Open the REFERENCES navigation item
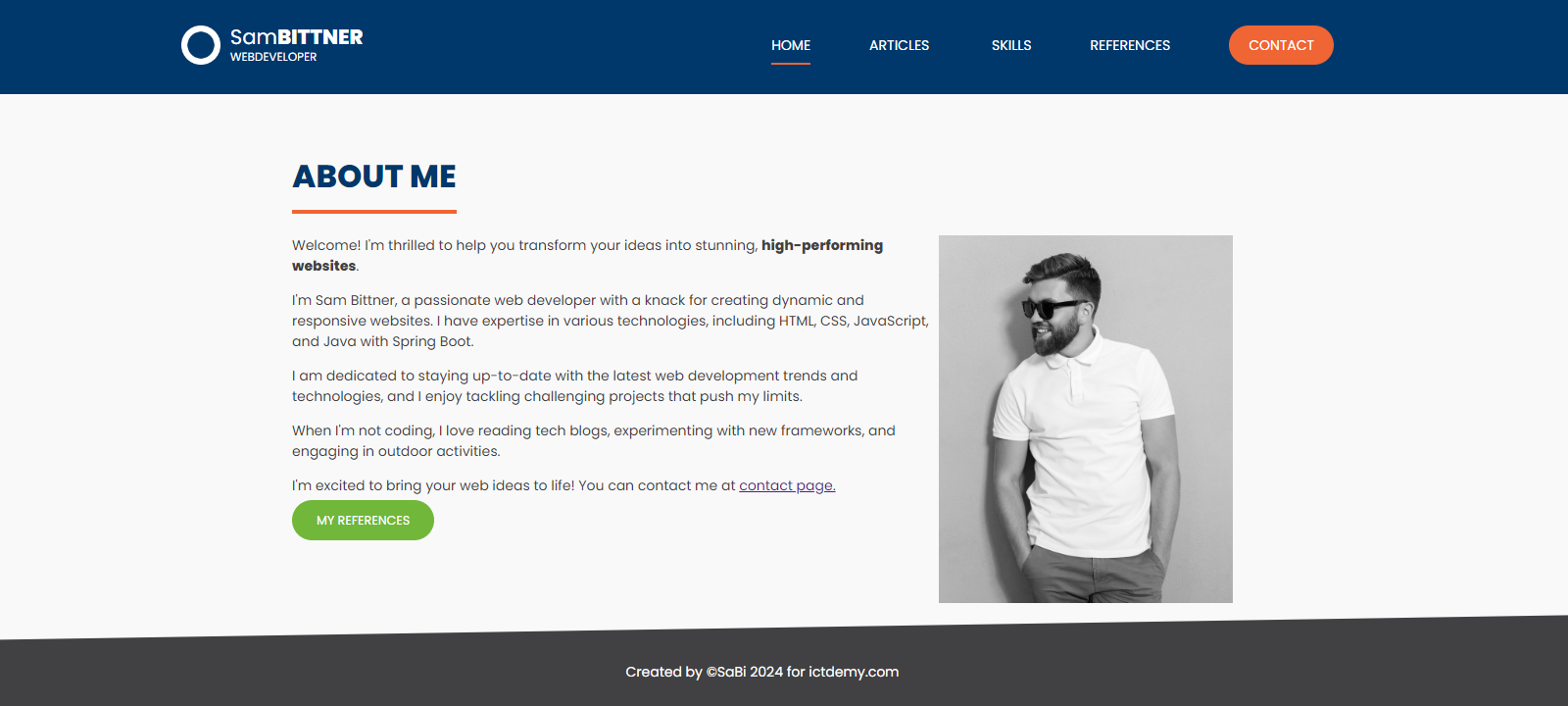This screenshot has width=1568, height=706. (x=1130, y=45)
